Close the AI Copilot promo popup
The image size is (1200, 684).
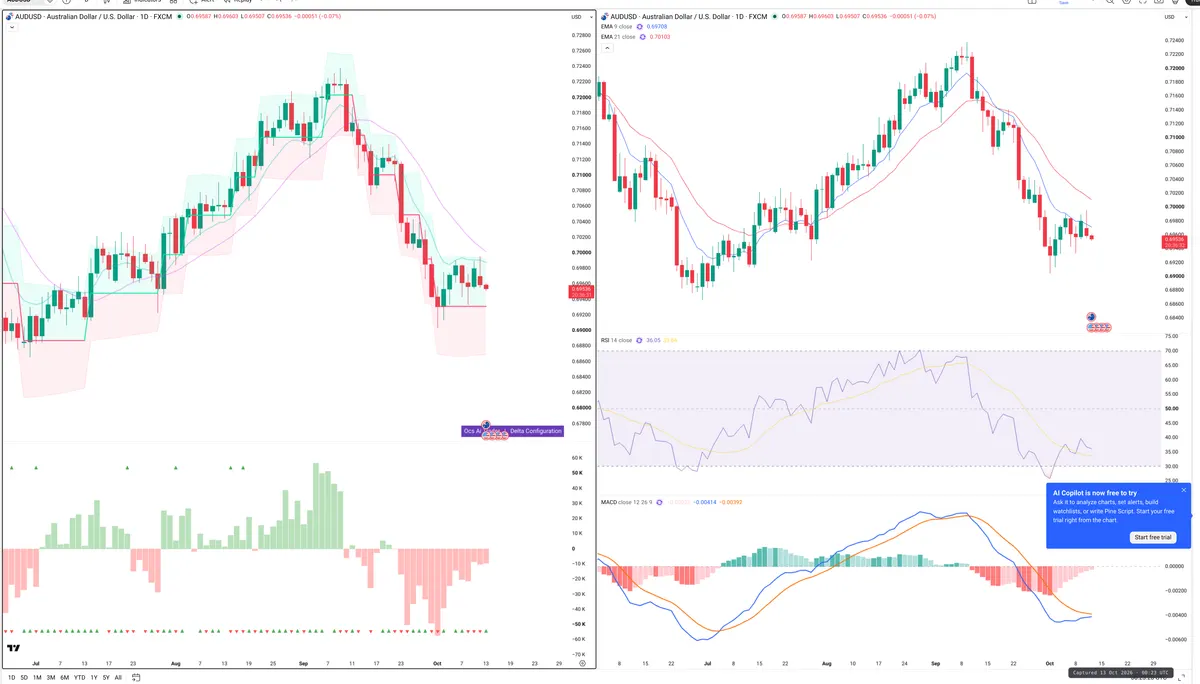(x=1184, y=490)
